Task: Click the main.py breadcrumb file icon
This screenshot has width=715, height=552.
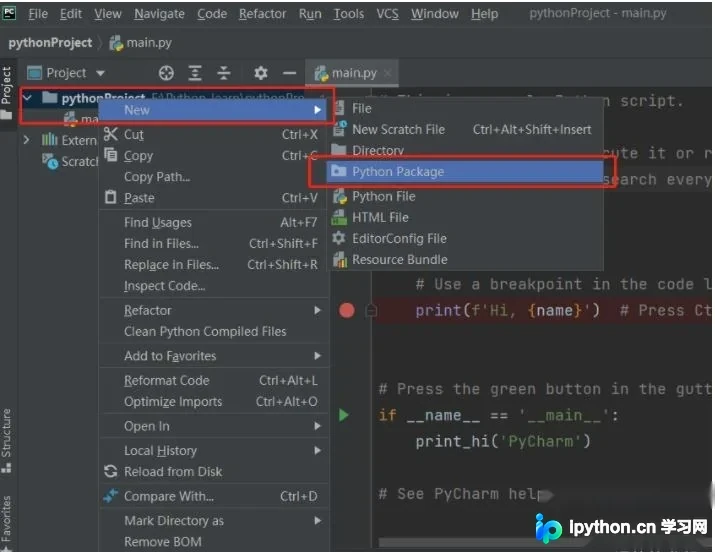Action: (x=116, y=43)
